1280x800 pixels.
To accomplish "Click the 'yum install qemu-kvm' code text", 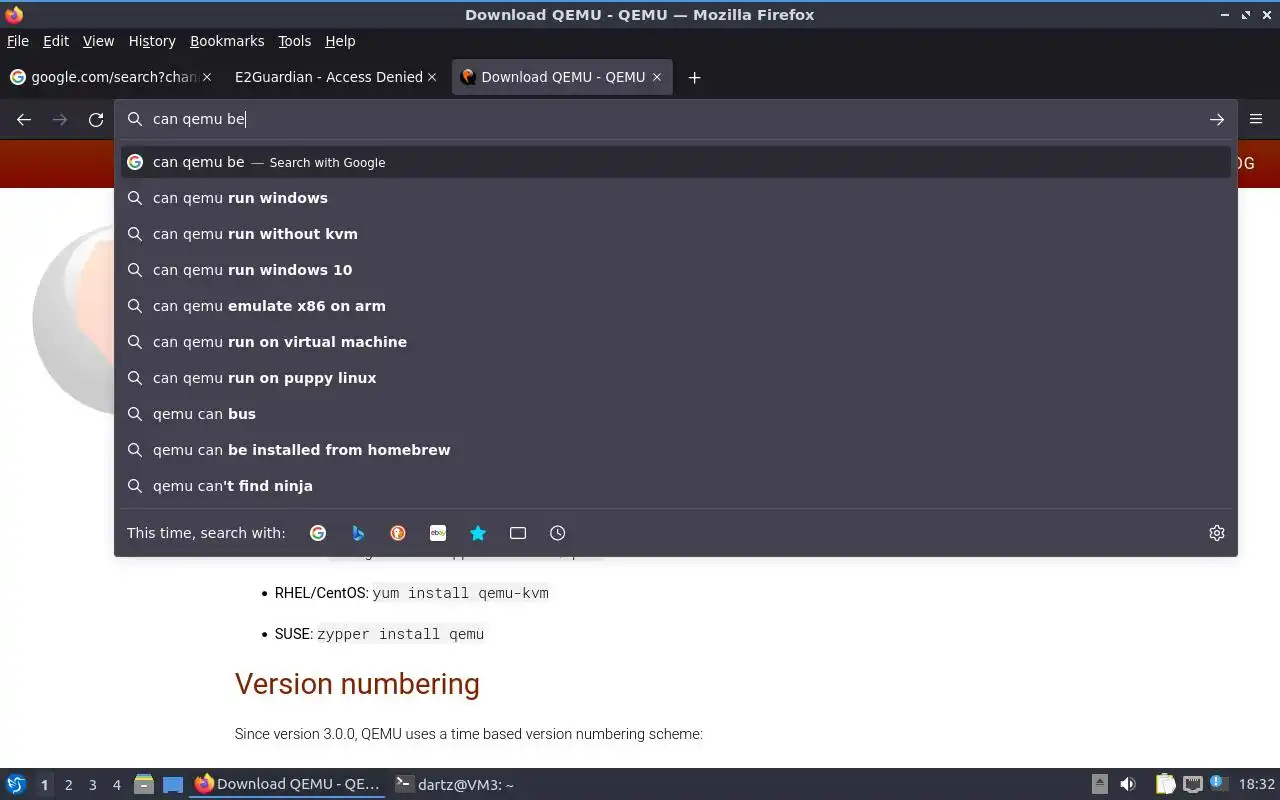I will coord(460,593).
